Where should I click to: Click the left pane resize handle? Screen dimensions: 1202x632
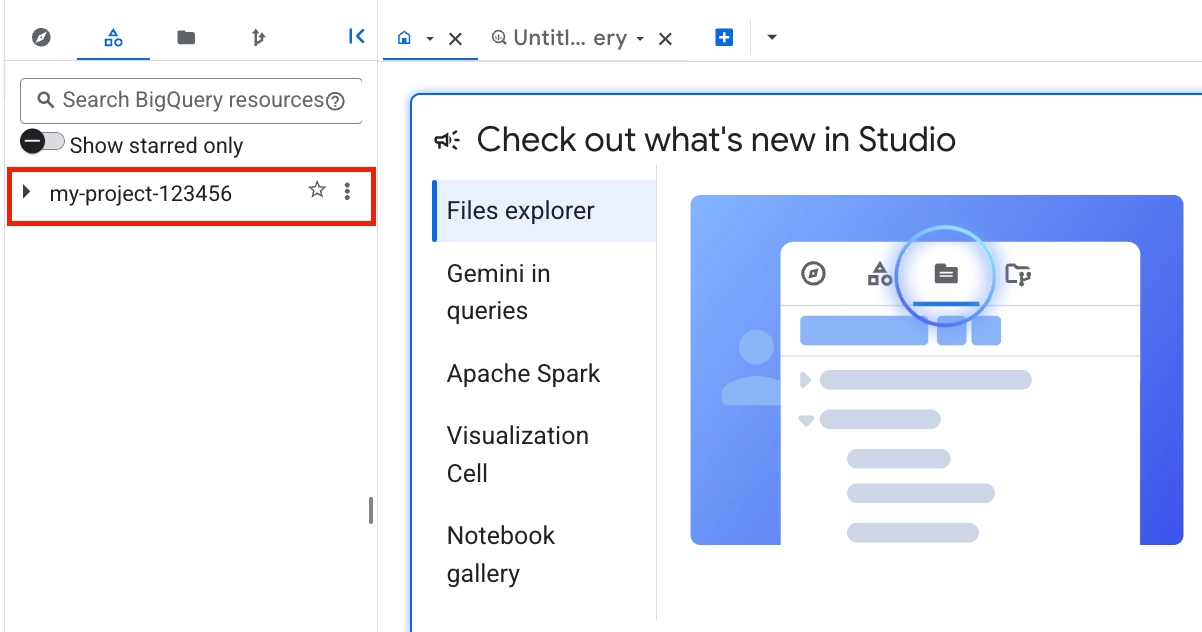pyautogui.click(x=371, y=510)
